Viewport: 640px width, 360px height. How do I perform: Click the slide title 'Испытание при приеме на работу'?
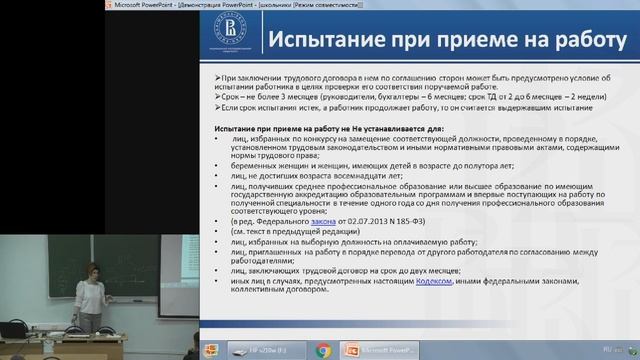point(447,39)
